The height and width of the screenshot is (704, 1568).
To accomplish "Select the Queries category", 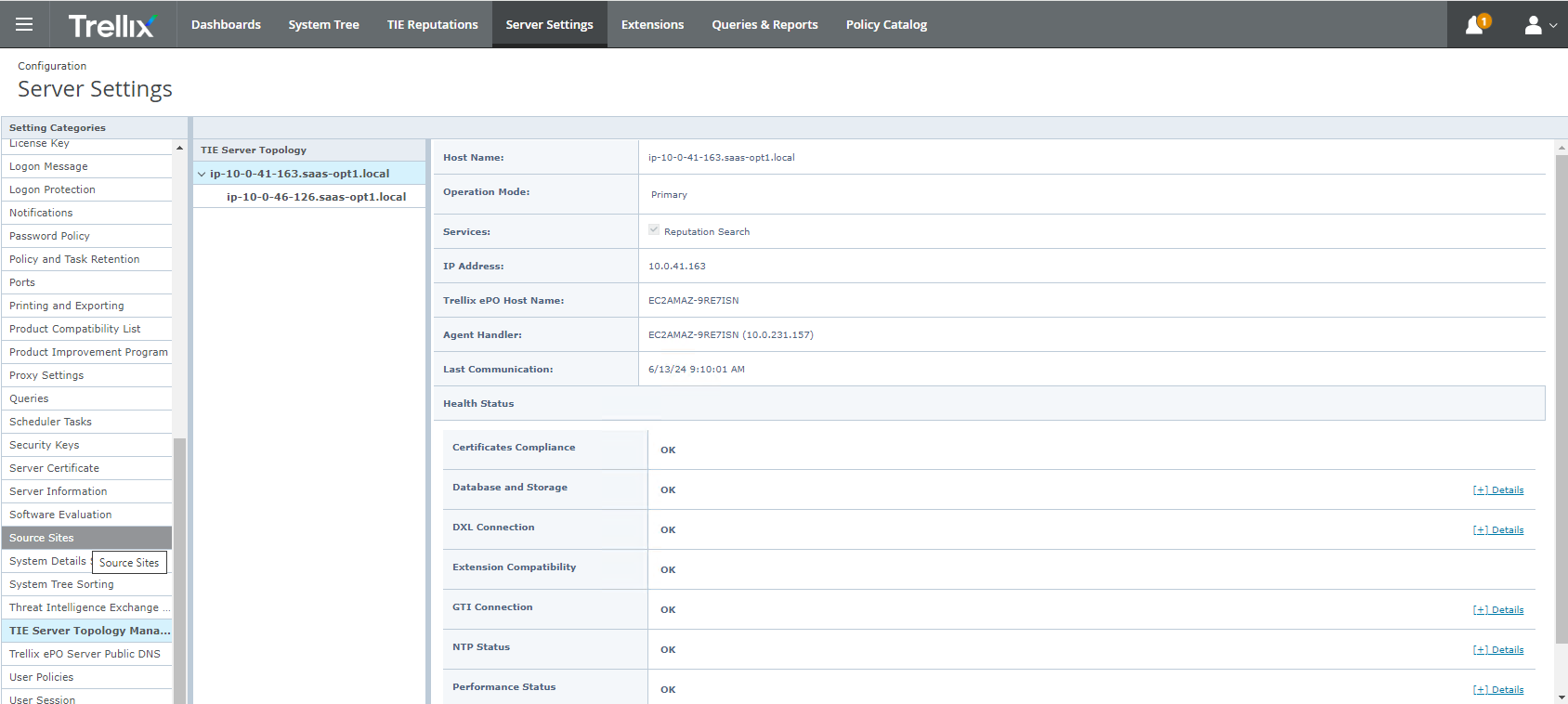I will click(86, 398).
